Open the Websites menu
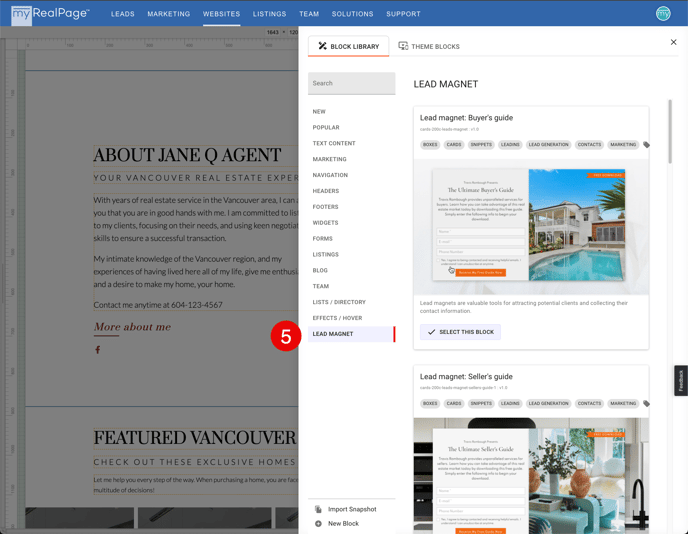This screenshot has height=534, width=688. (222, 14)
